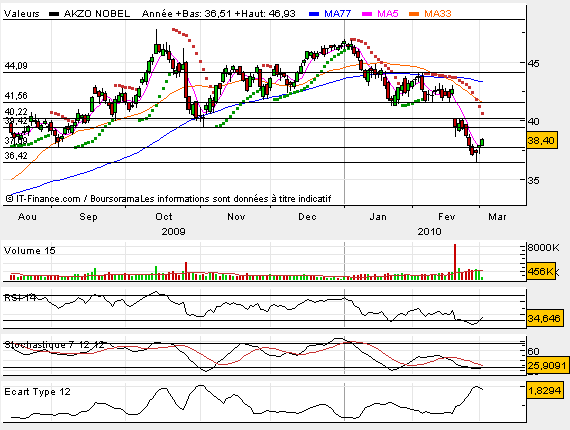Click the Aou month label

27,217
